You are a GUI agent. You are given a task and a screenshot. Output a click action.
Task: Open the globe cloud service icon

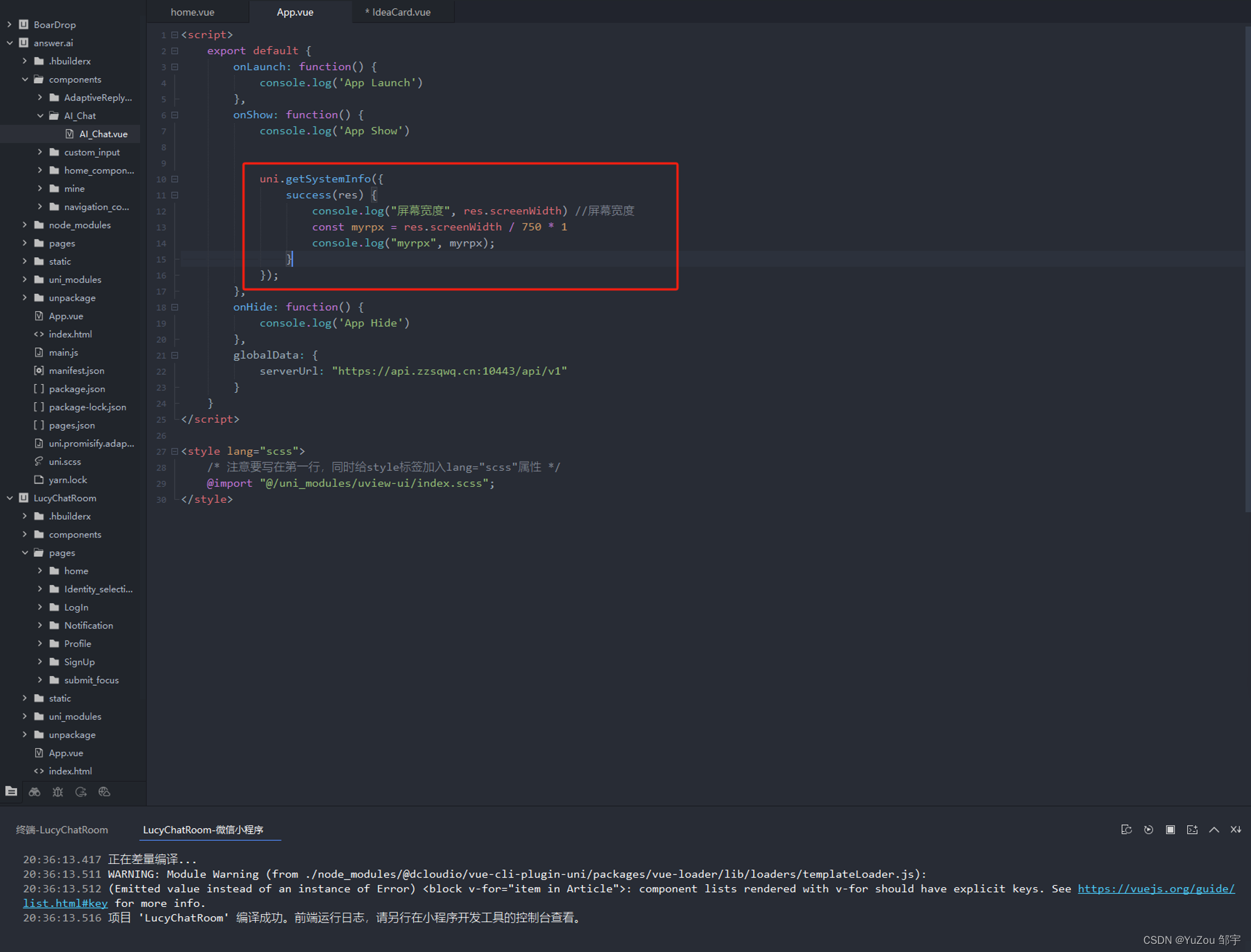pos(104,791)
